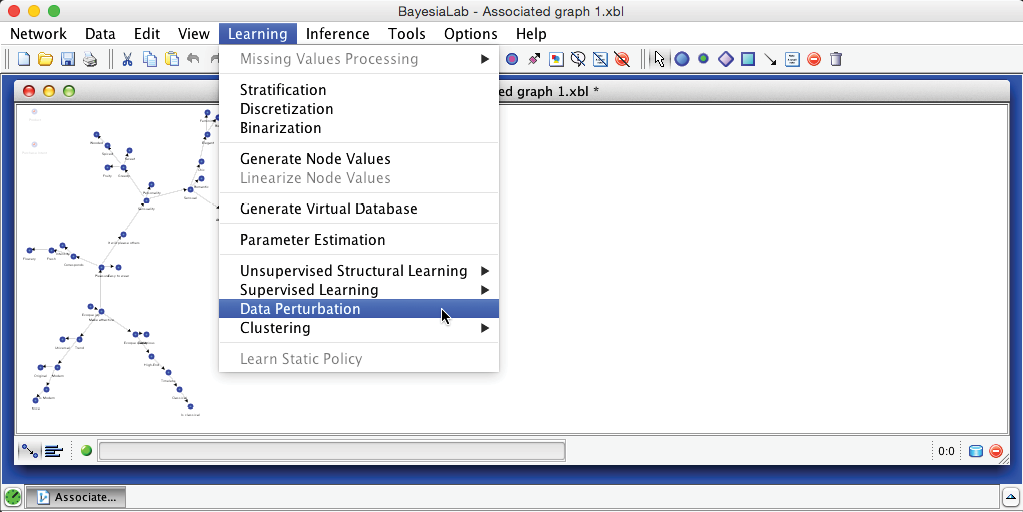The height and width of the screenshot is (512, 1023).
Task: Click the progress bar in status bar
Action: tap(331, 451)
